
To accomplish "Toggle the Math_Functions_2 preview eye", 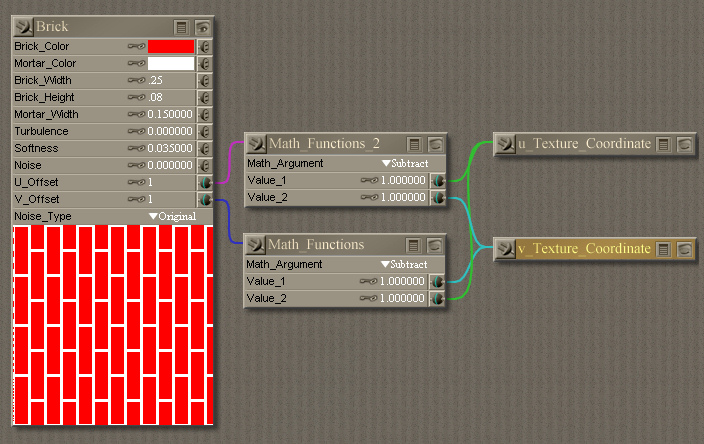I will (x=435, y=145).
